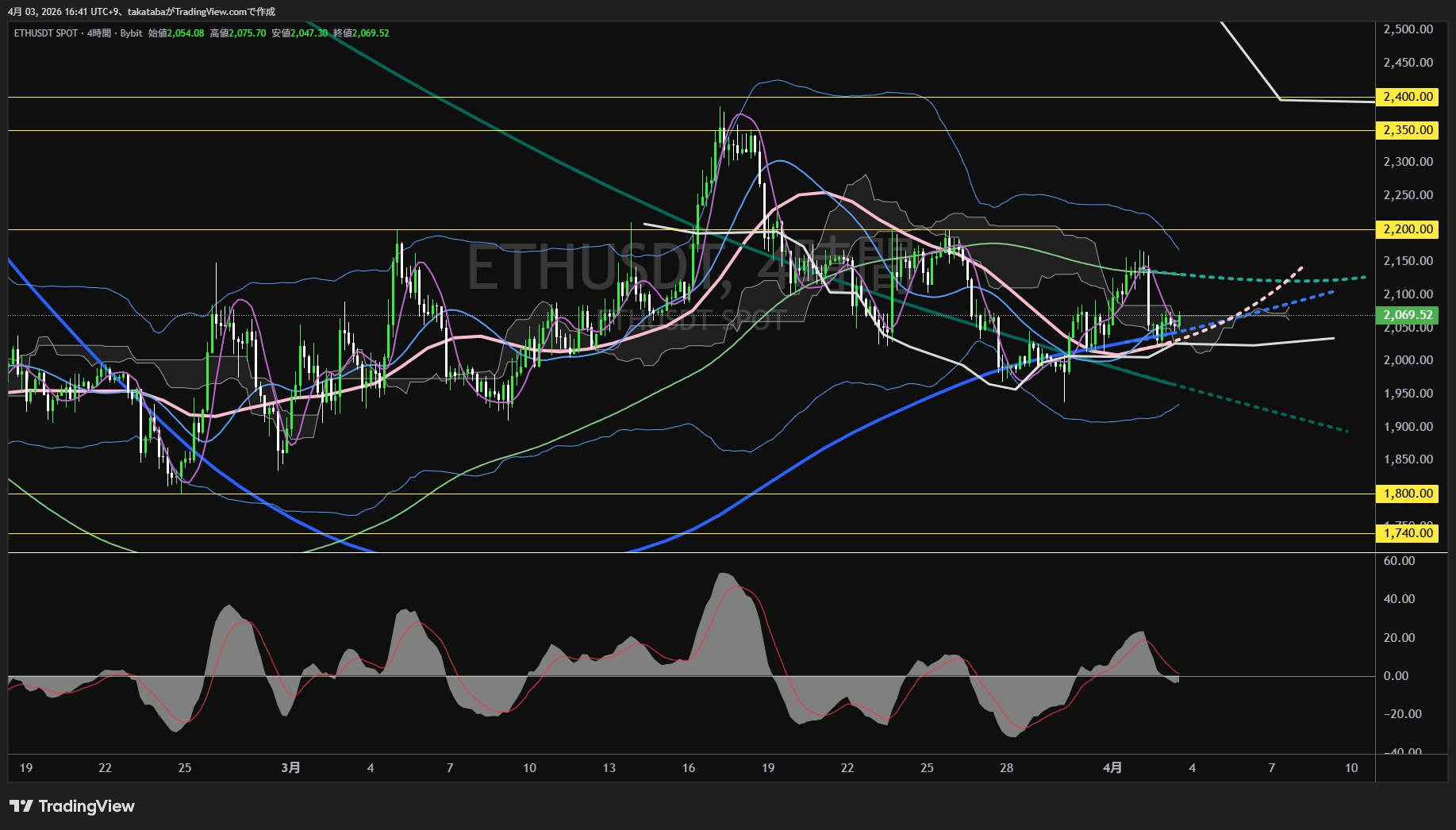Click the ETHUSDT SPOT symbol name in header
Screen dimensions: 1456x830
[46, 33]
